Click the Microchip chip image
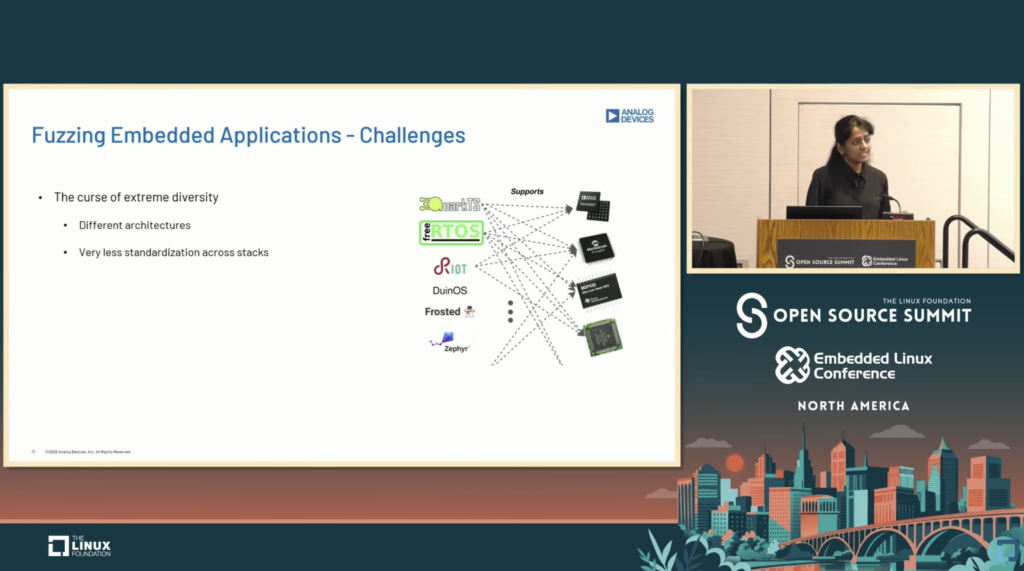 (596, 248)
